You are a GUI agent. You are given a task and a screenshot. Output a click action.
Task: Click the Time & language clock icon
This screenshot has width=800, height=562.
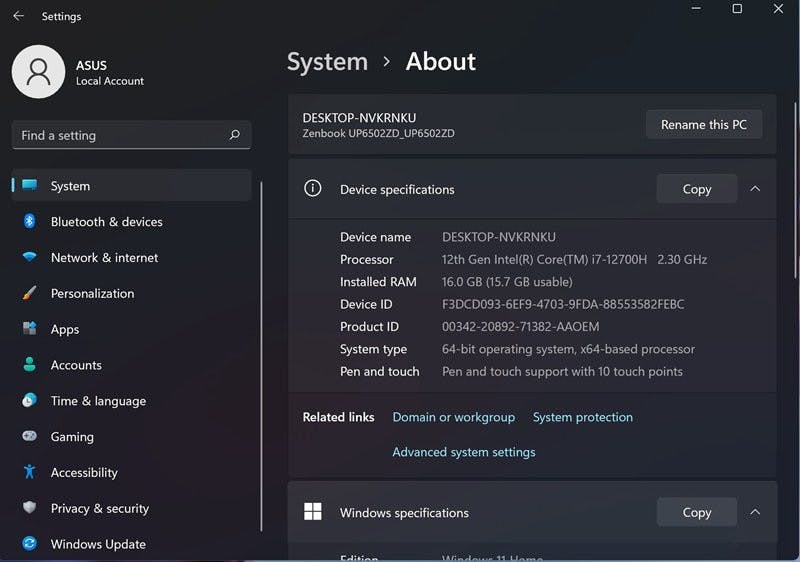pos(30,400)
